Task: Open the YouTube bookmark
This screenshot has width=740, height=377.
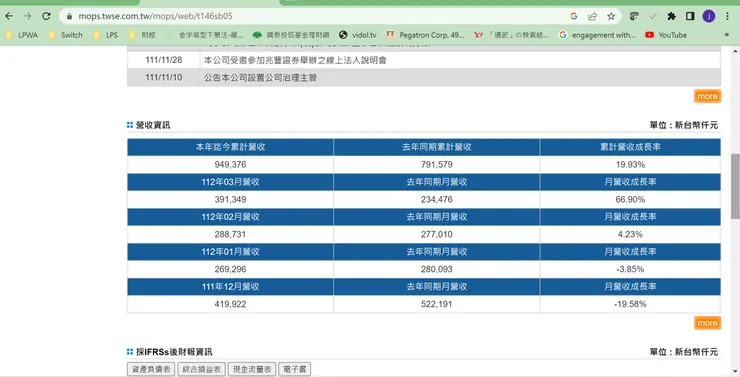Action: 666,35
